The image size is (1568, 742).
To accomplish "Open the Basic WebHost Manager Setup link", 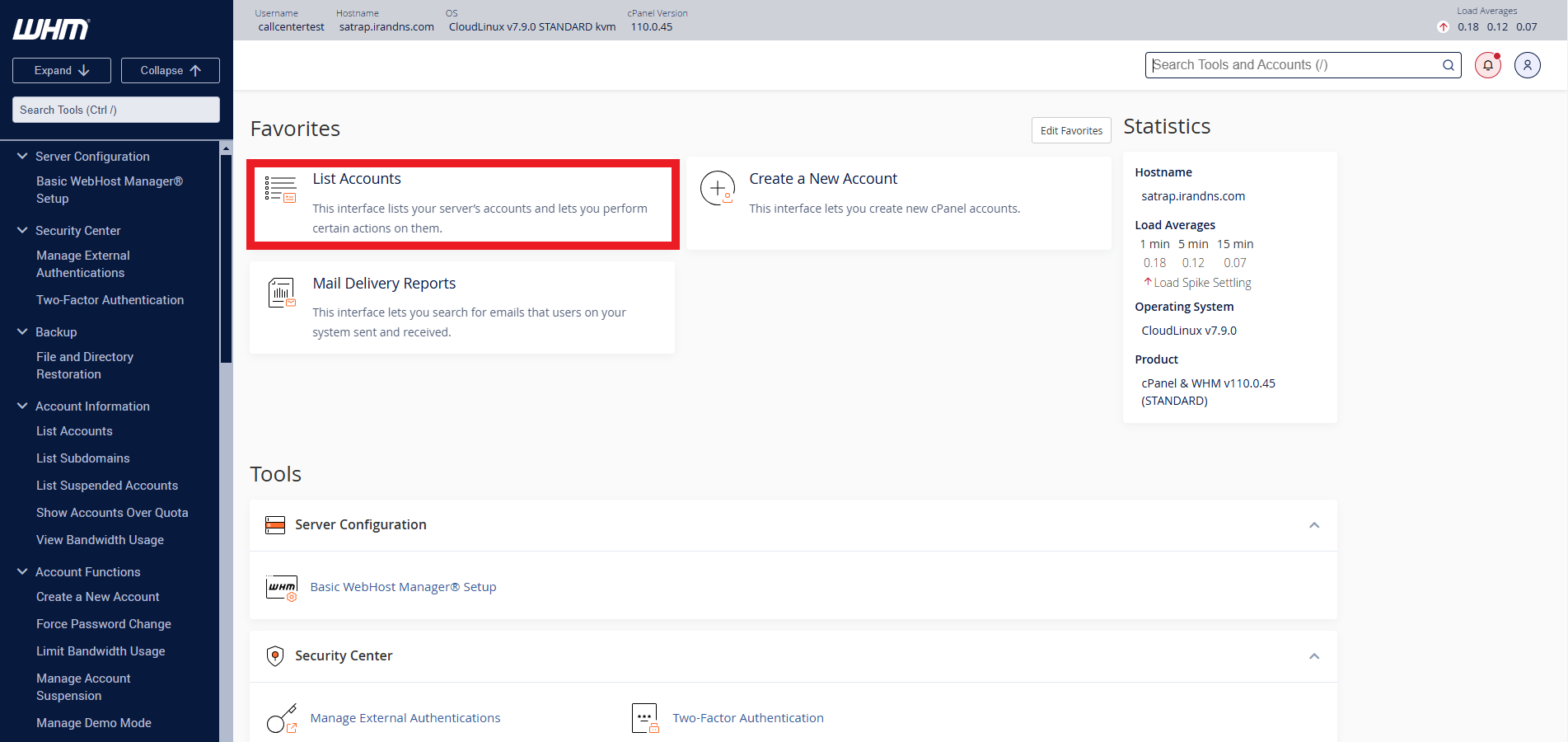I will (403, 587).
